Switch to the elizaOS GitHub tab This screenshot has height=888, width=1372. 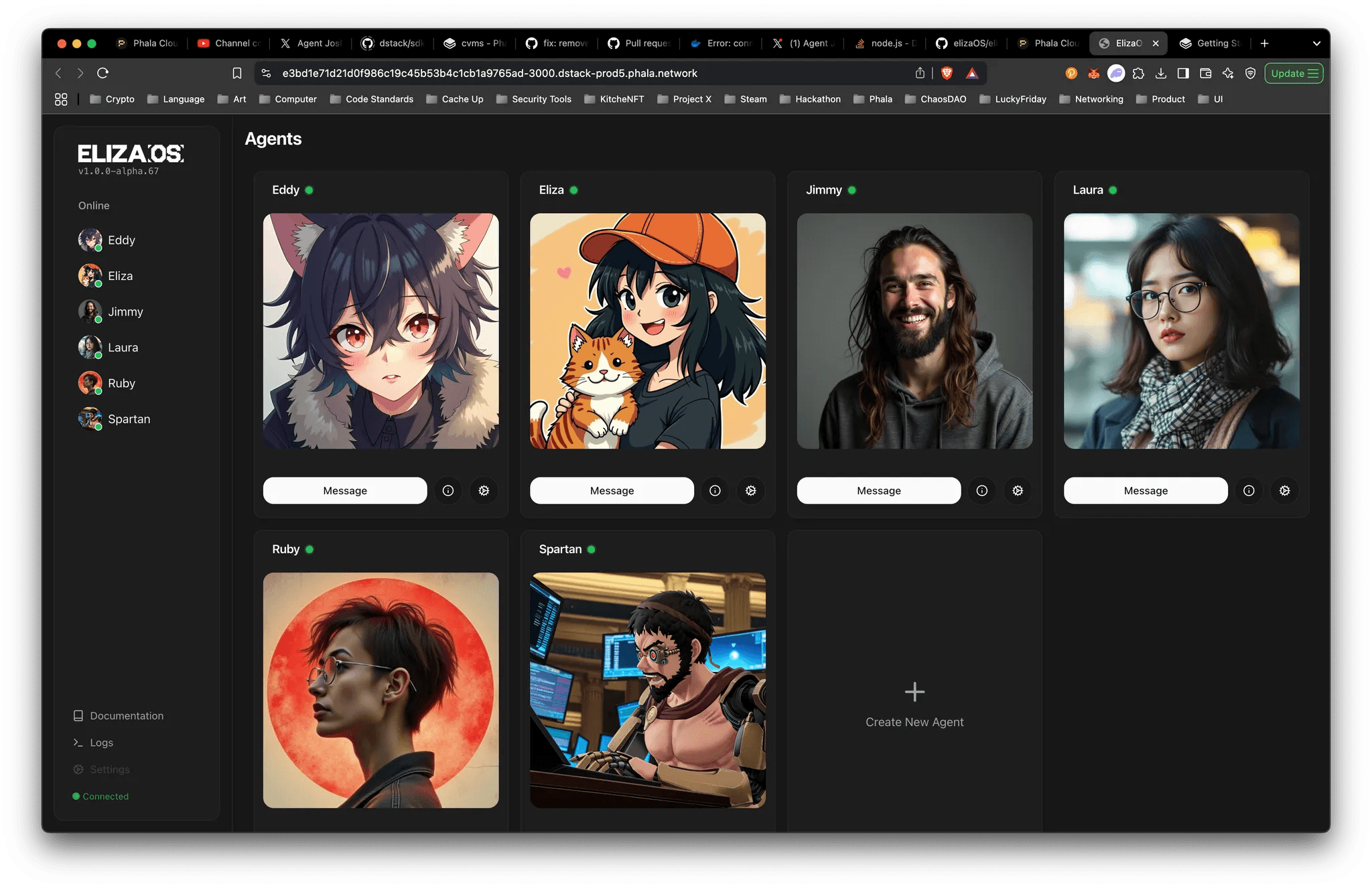966,44
